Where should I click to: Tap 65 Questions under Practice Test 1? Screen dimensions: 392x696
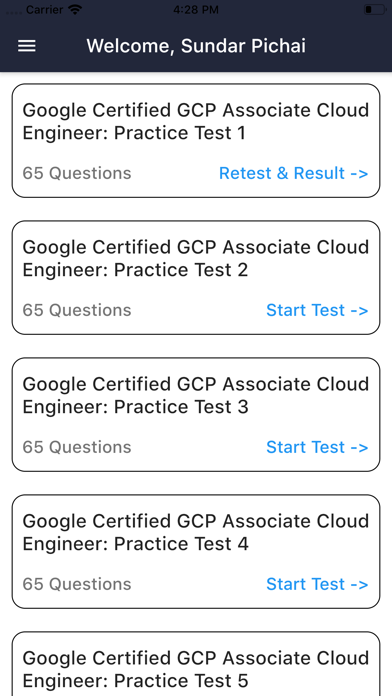click(77, 173)
